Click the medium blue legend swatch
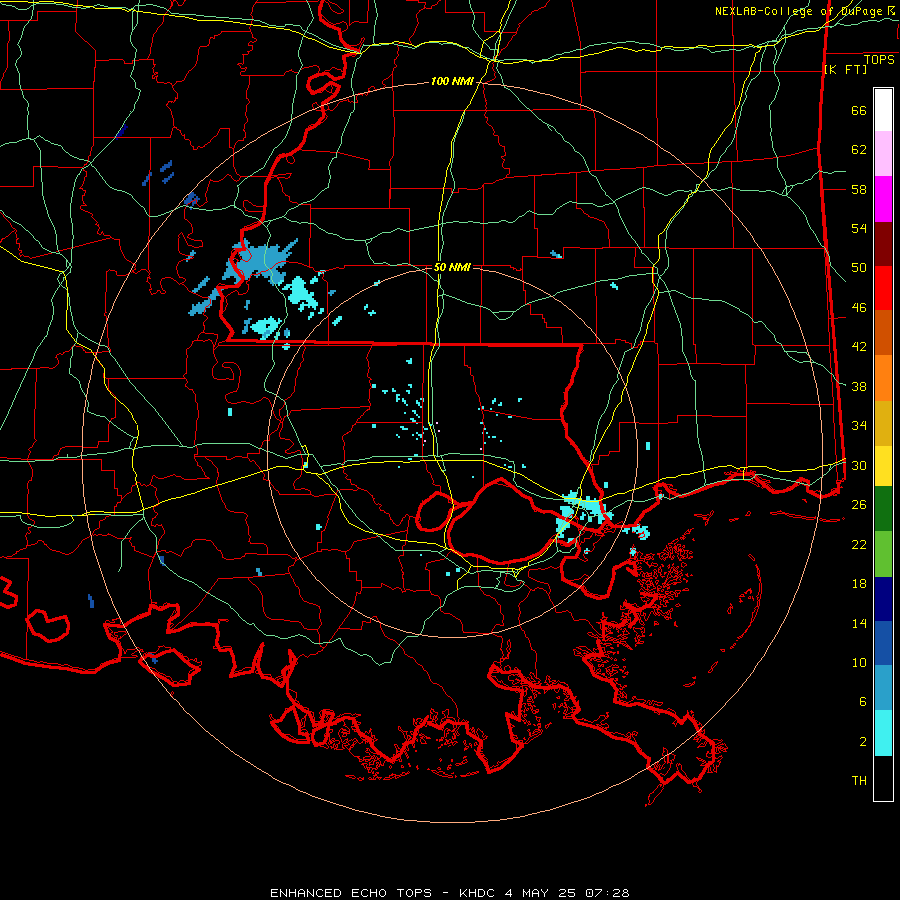 (883, 643)
